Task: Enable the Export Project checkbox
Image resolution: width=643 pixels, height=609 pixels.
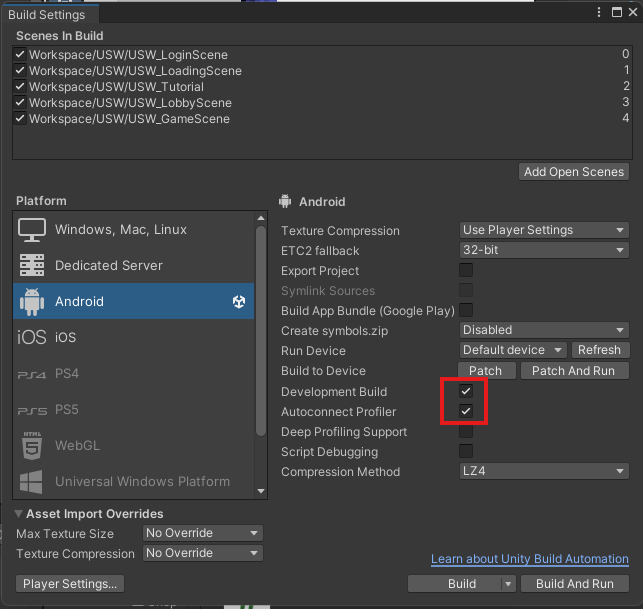Action: (466, 270)
